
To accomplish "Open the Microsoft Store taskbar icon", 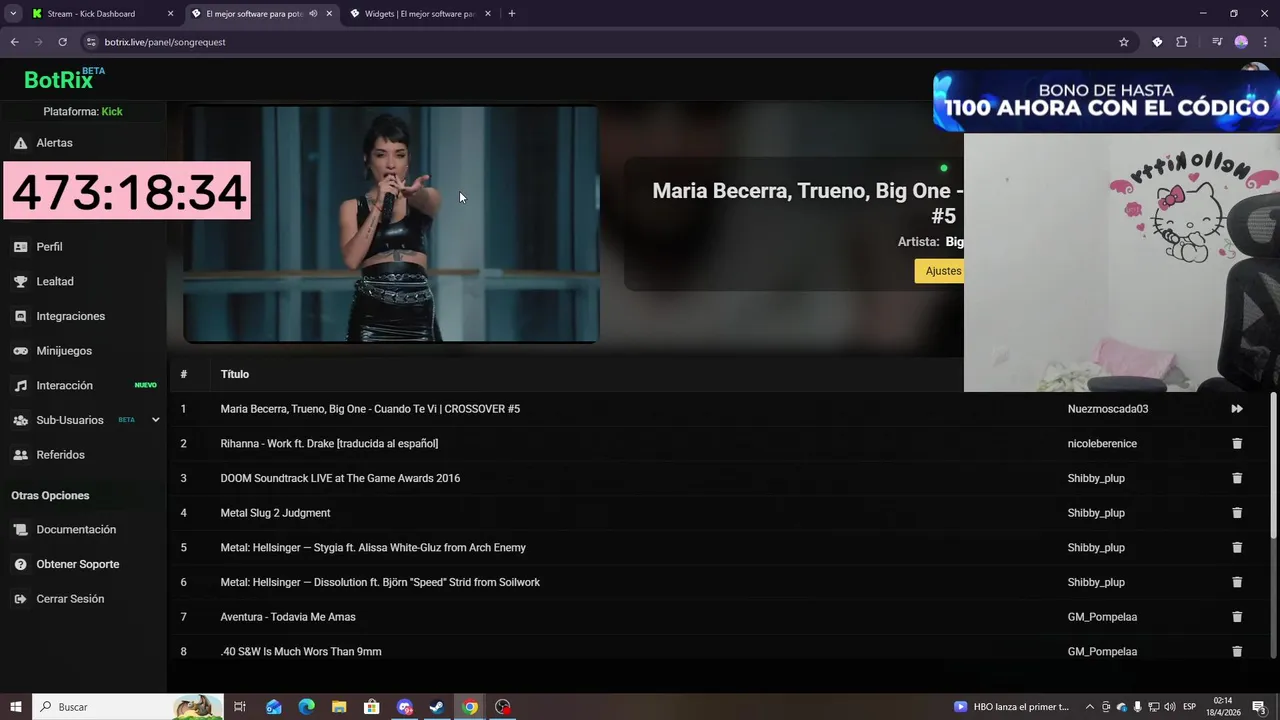I will click(x=372, y=707).
